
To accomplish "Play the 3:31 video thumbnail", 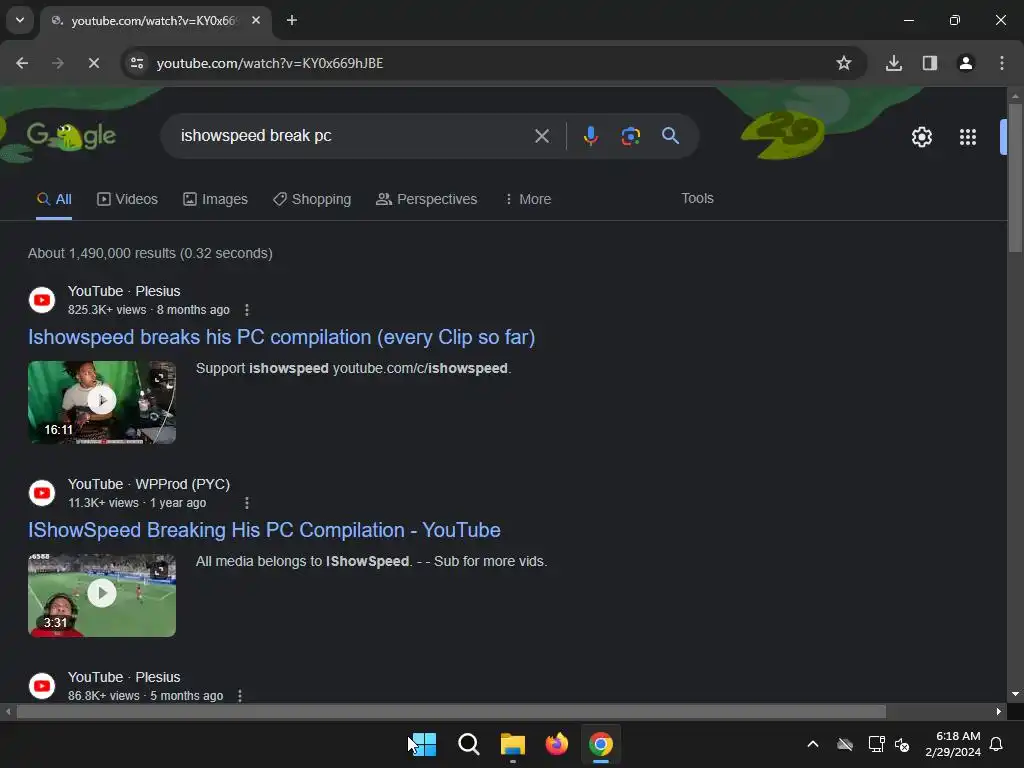I will click(102, 595).
